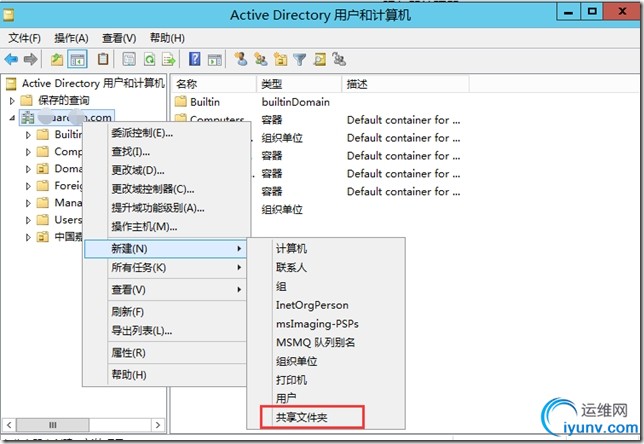
Task: Sort list by the 描述 column header
Action: click(405, 84)
